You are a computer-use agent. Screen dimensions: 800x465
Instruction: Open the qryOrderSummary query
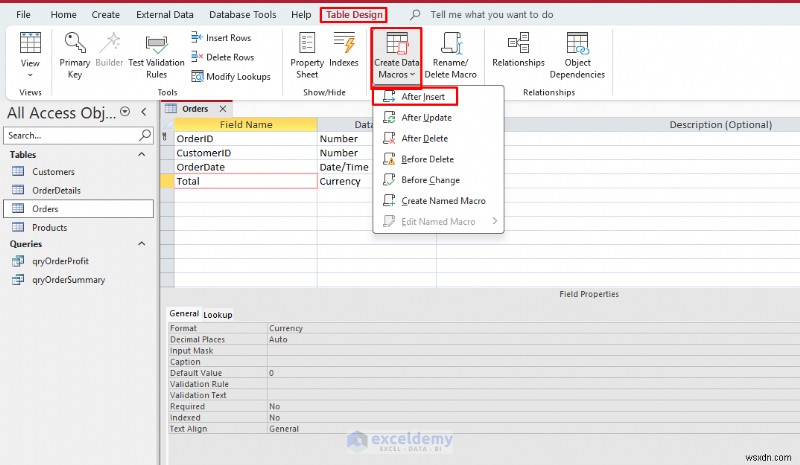tap(68, 280)
